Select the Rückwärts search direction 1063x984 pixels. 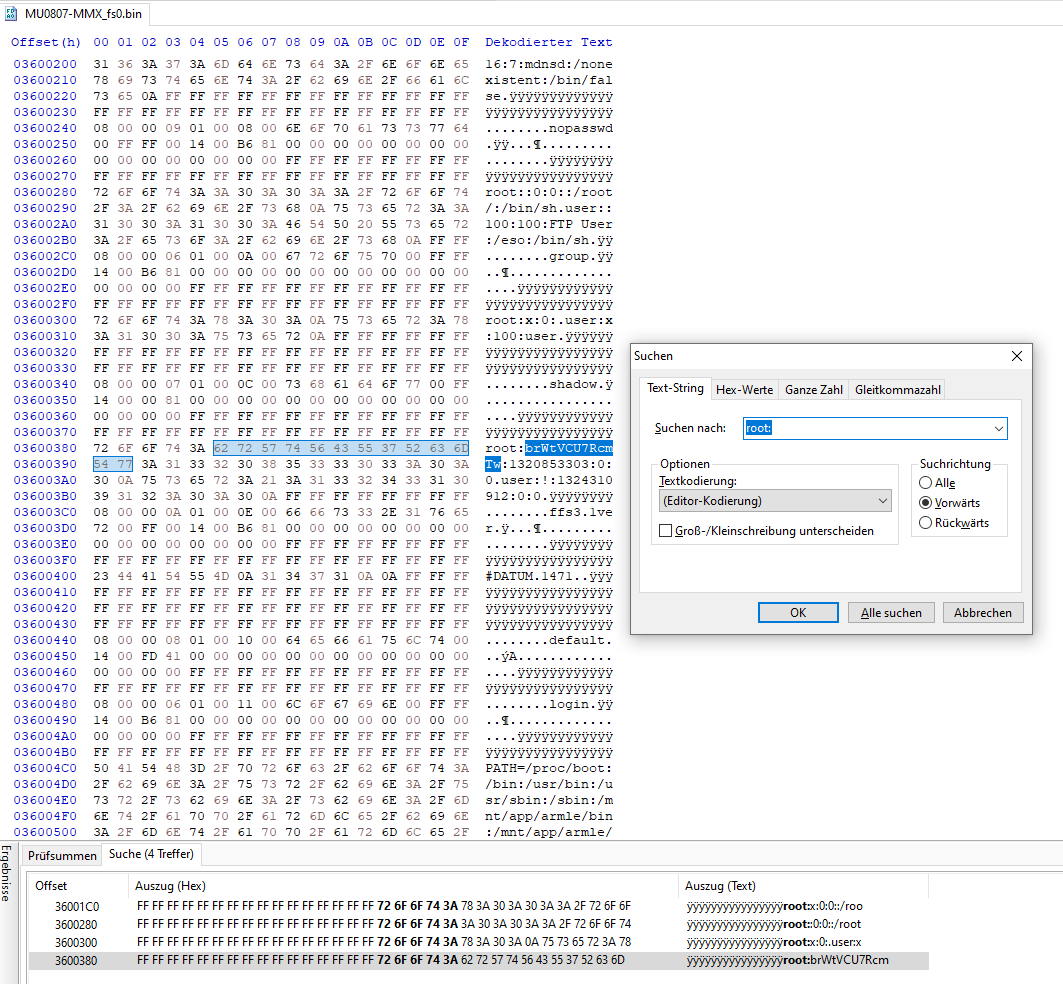click(925, 522)
